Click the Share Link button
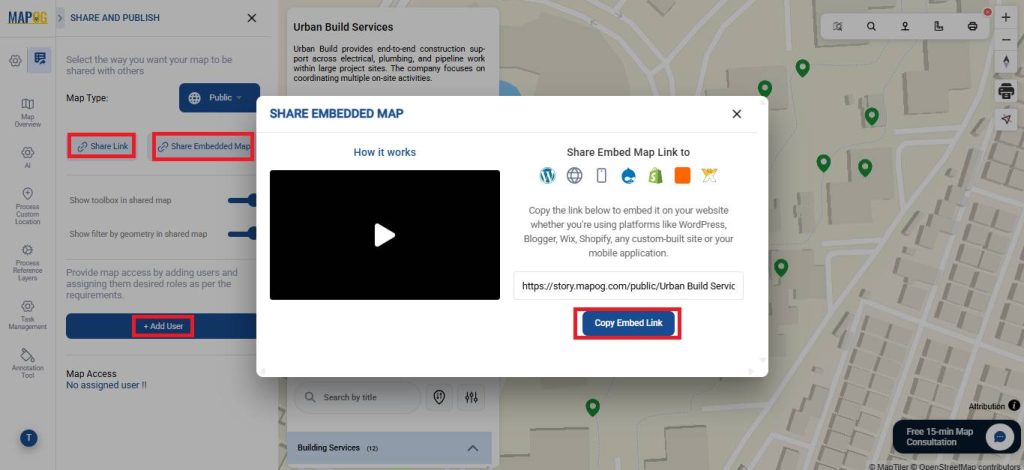Viewport: 1024px width, 470px height. point(103,146)
